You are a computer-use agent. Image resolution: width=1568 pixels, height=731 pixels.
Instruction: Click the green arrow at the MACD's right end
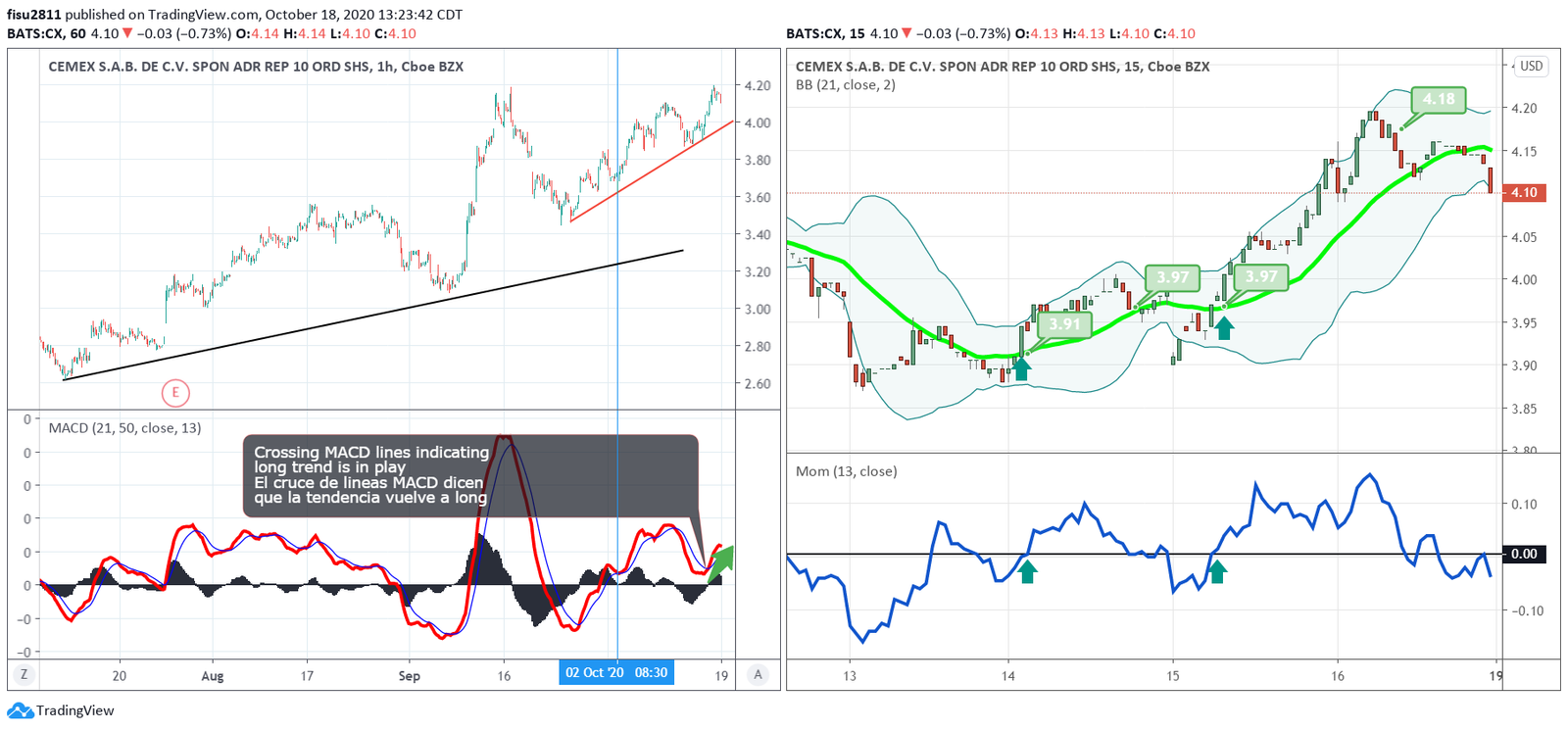tap(721, 561)
